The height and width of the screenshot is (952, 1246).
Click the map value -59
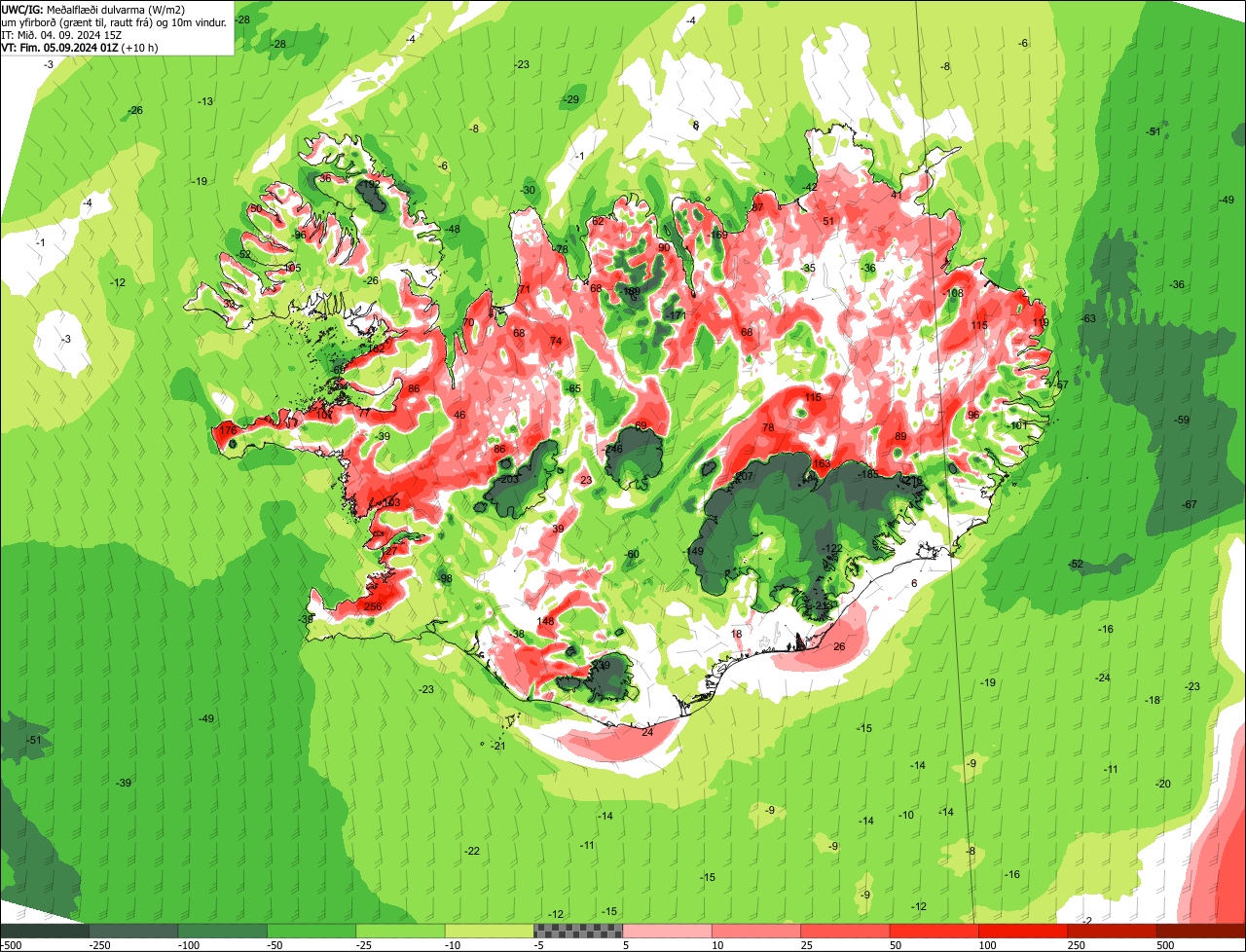tap(1182, 420)
